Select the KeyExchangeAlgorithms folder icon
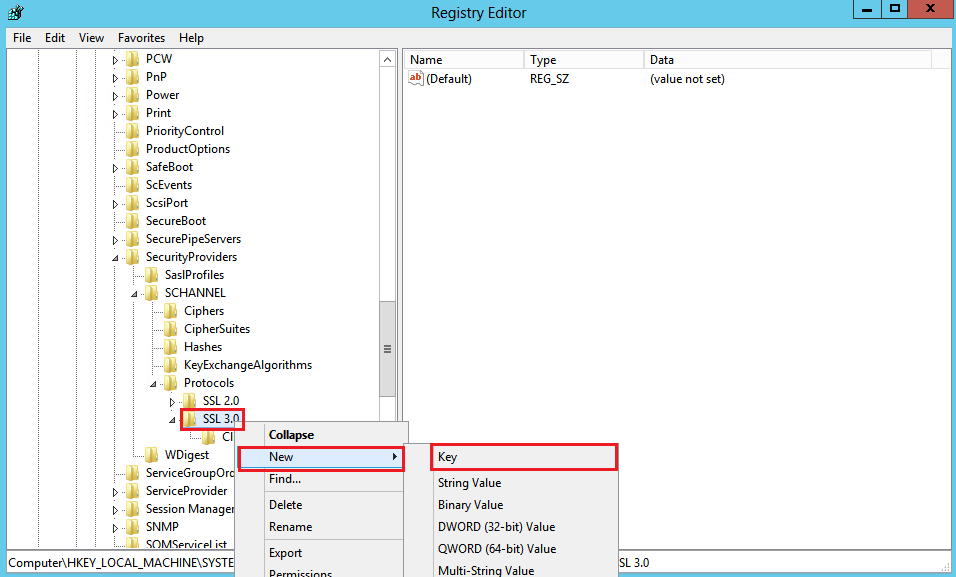Image resolution: width=956 pixels, height=577 pixels. (171, 365)
